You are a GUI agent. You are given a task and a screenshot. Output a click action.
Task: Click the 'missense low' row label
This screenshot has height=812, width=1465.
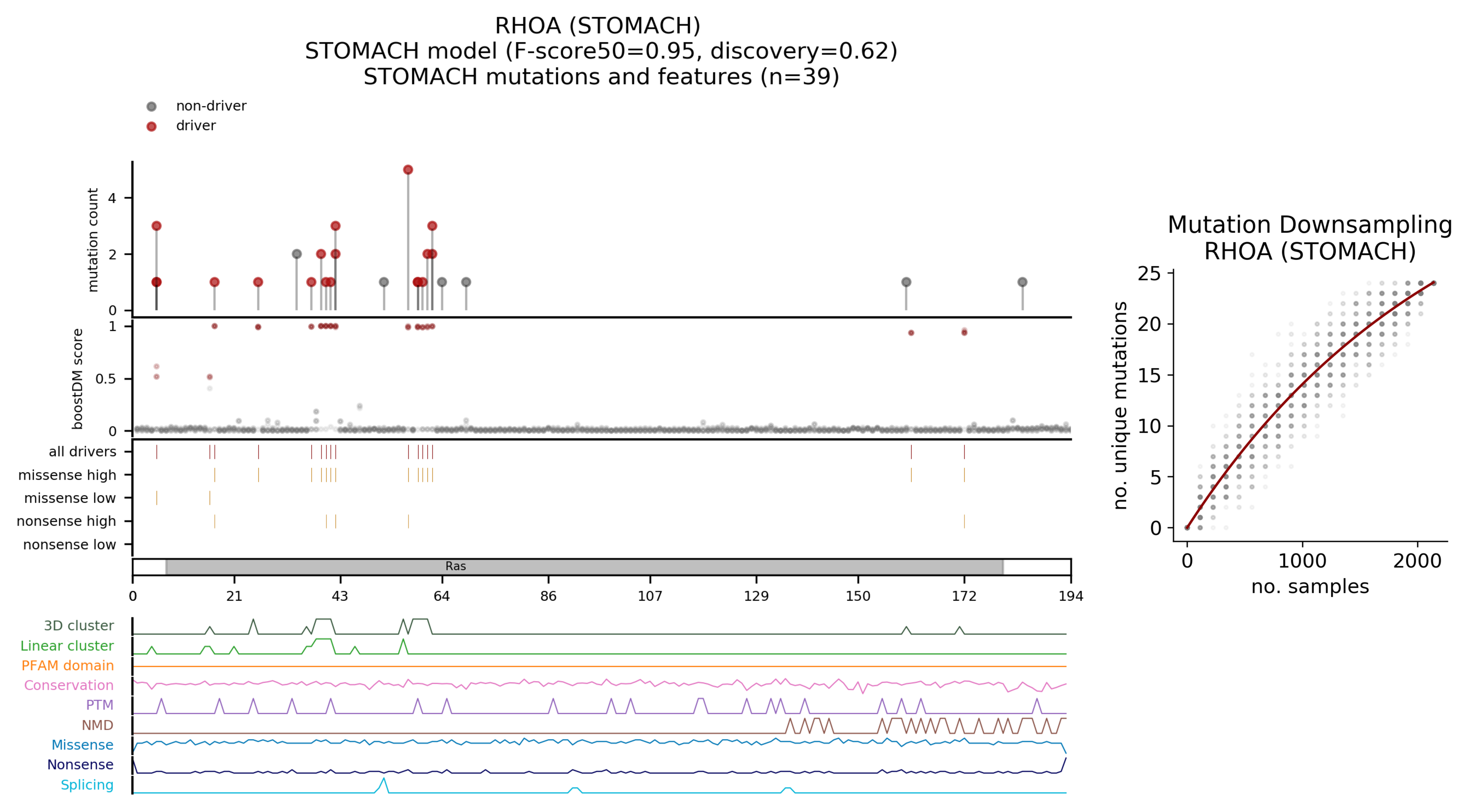[x=70, y=498]
